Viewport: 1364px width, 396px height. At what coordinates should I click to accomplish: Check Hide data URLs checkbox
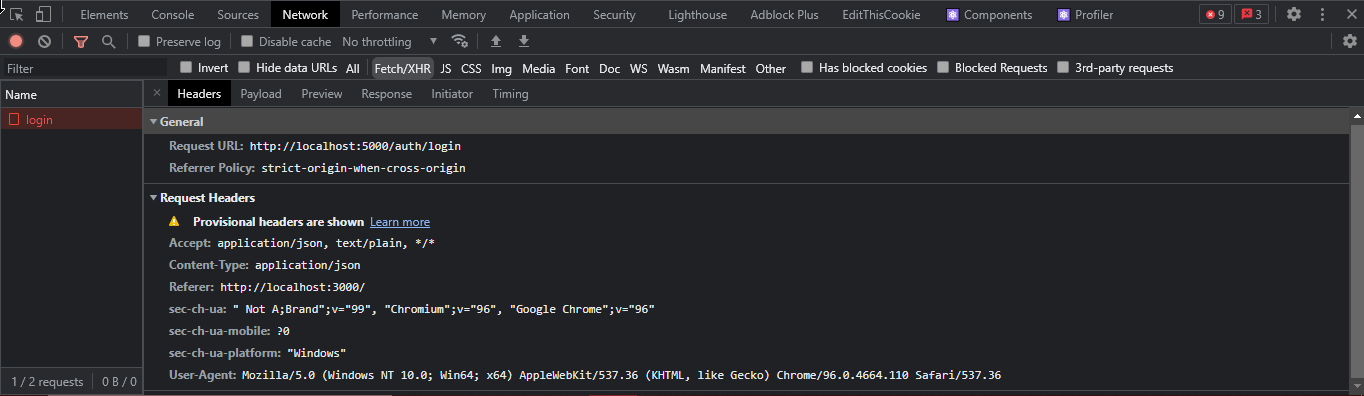[245, 68]
